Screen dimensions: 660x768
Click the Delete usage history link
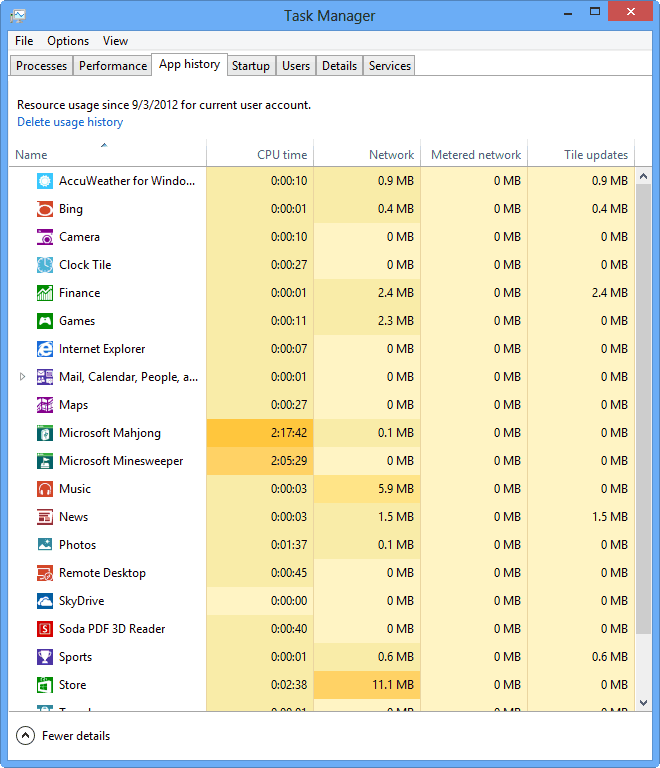click(x=70, y=122)
